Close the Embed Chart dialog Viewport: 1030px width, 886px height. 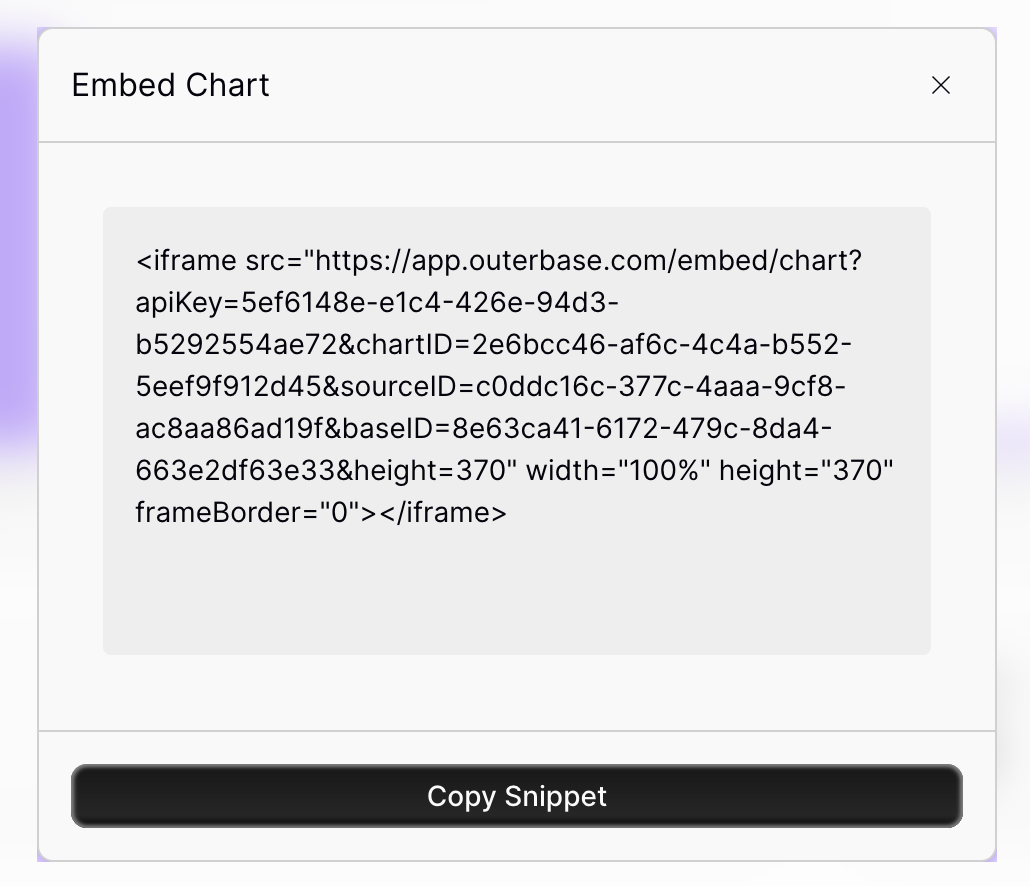click(941, 85)
